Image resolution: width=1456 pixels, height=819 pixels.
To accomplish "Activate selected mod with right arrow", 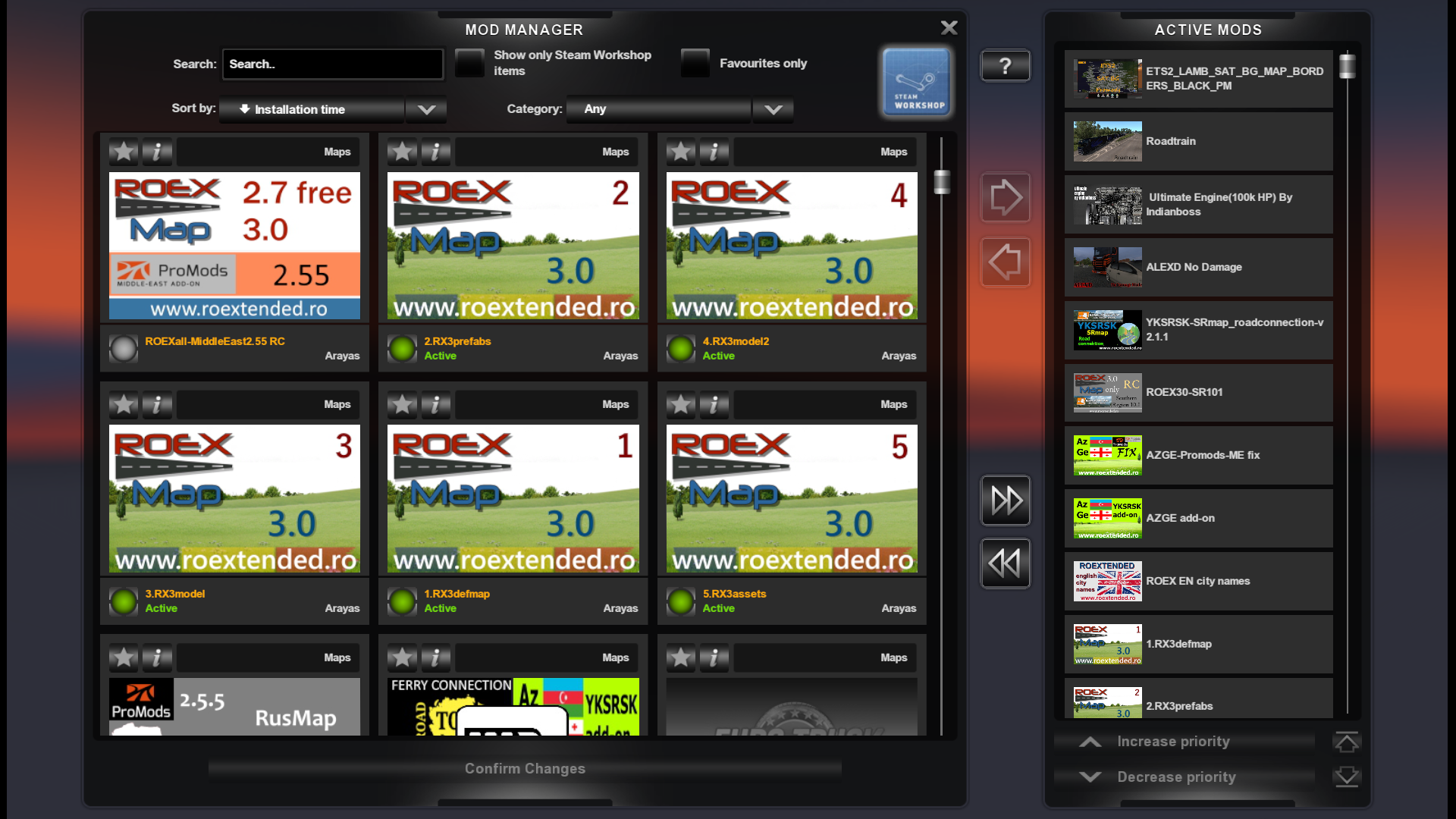I will click(x=1005, y=198).
